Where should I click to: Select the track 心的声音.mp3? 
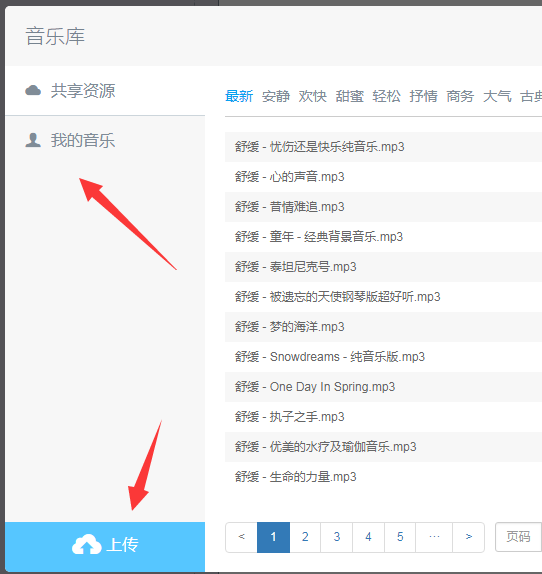pos(383,177)
